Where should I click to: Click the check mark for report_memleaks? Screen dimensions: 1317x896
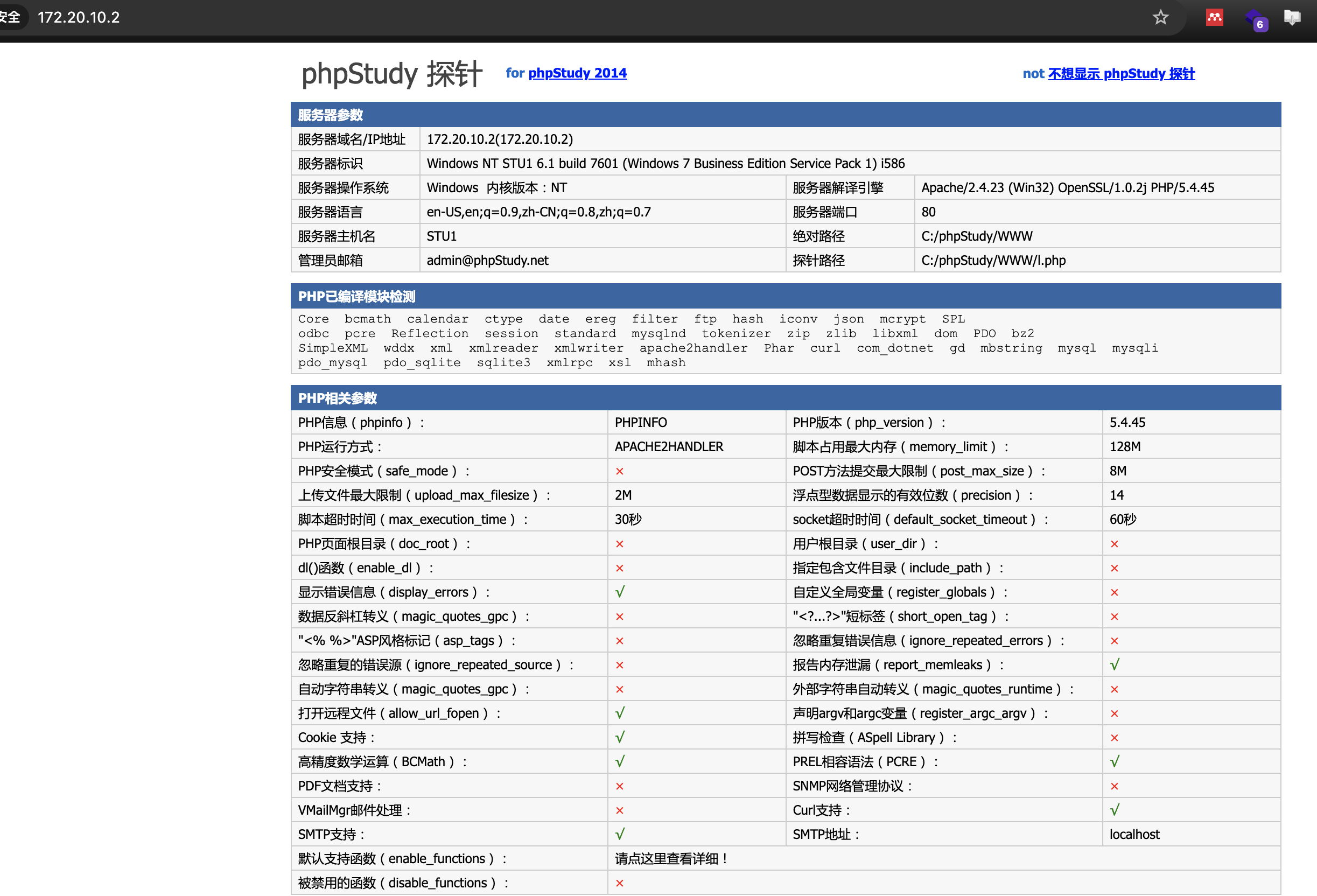pos(1114,664)
